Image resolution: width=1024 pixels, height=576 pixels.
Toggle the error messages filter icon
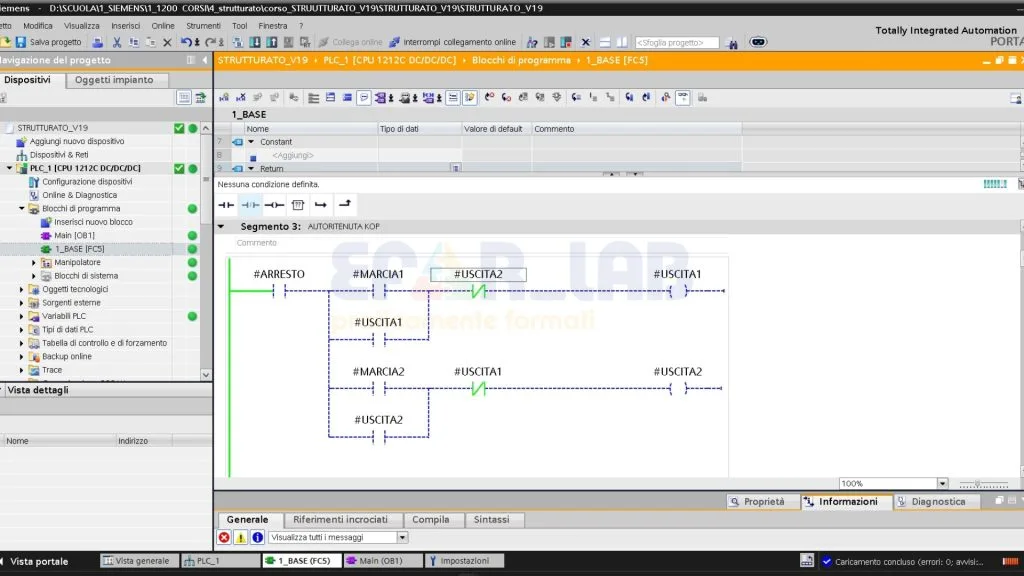[224, 537]
